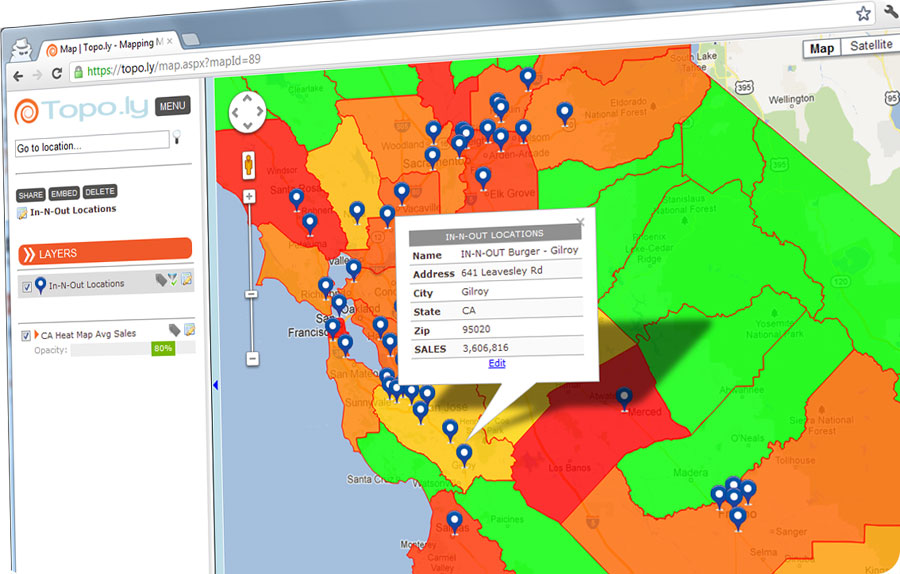The width and height of the screenshot is (900, 574).
Task: Click the Street View pegman icon
Action: coord(248,165)
